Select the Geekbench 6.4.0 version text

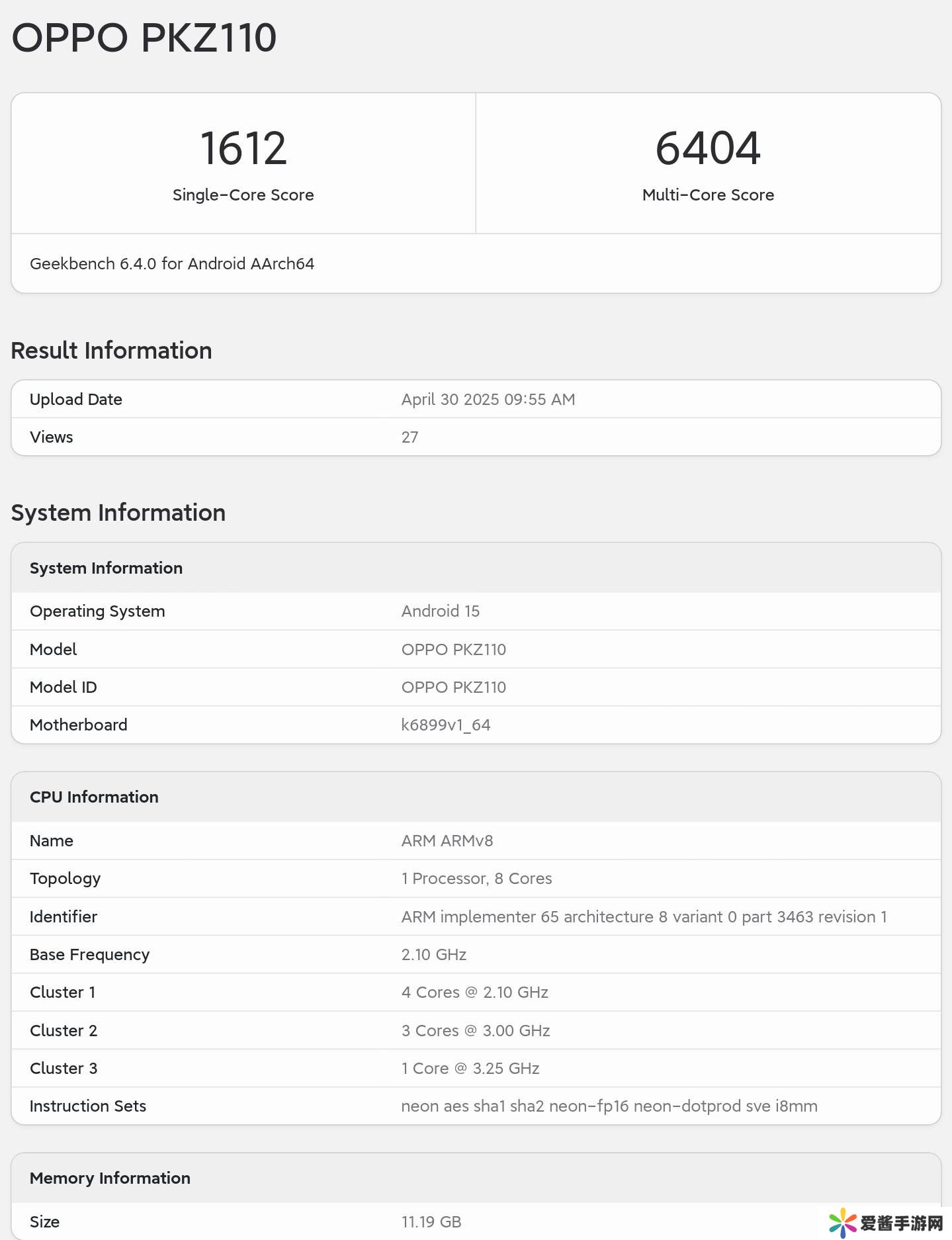172,264
